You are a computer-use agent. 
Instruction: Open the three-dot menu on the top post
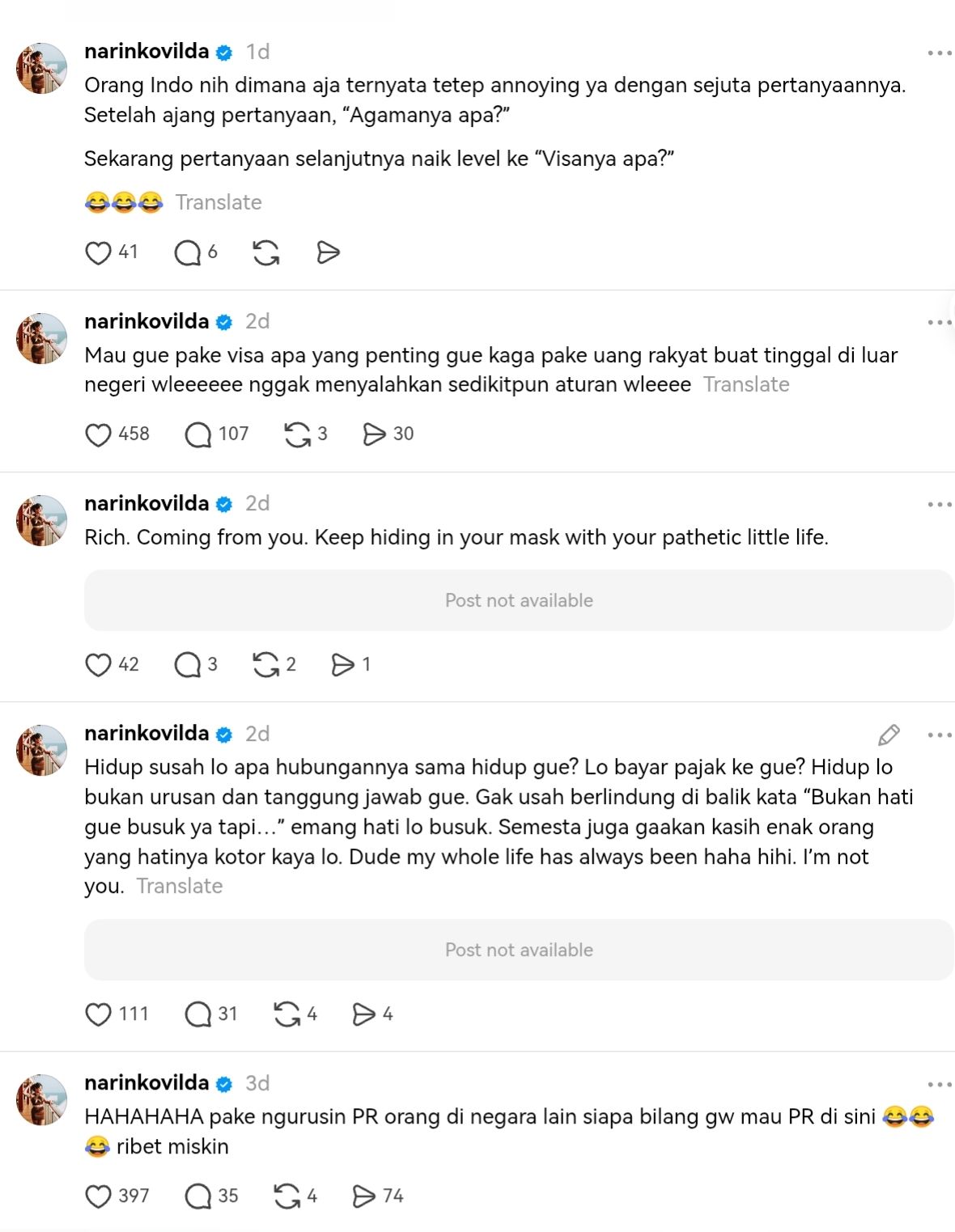point(940,53)
